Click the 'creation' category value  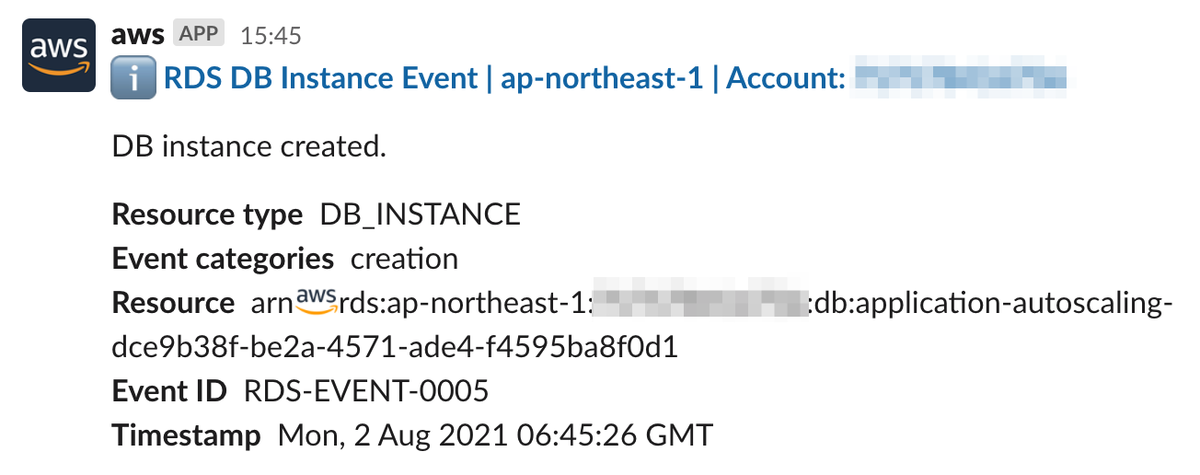click(404, 259)
